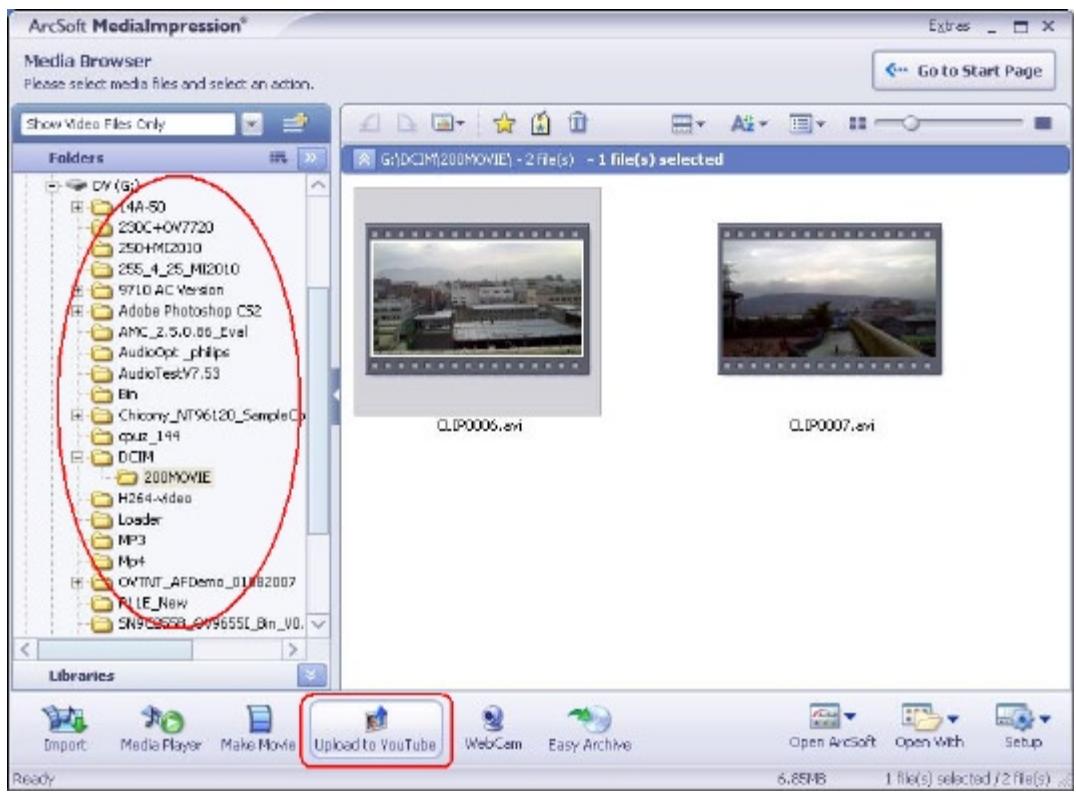
Task: Select the Mp4 folder
Action: coord(119,561)
